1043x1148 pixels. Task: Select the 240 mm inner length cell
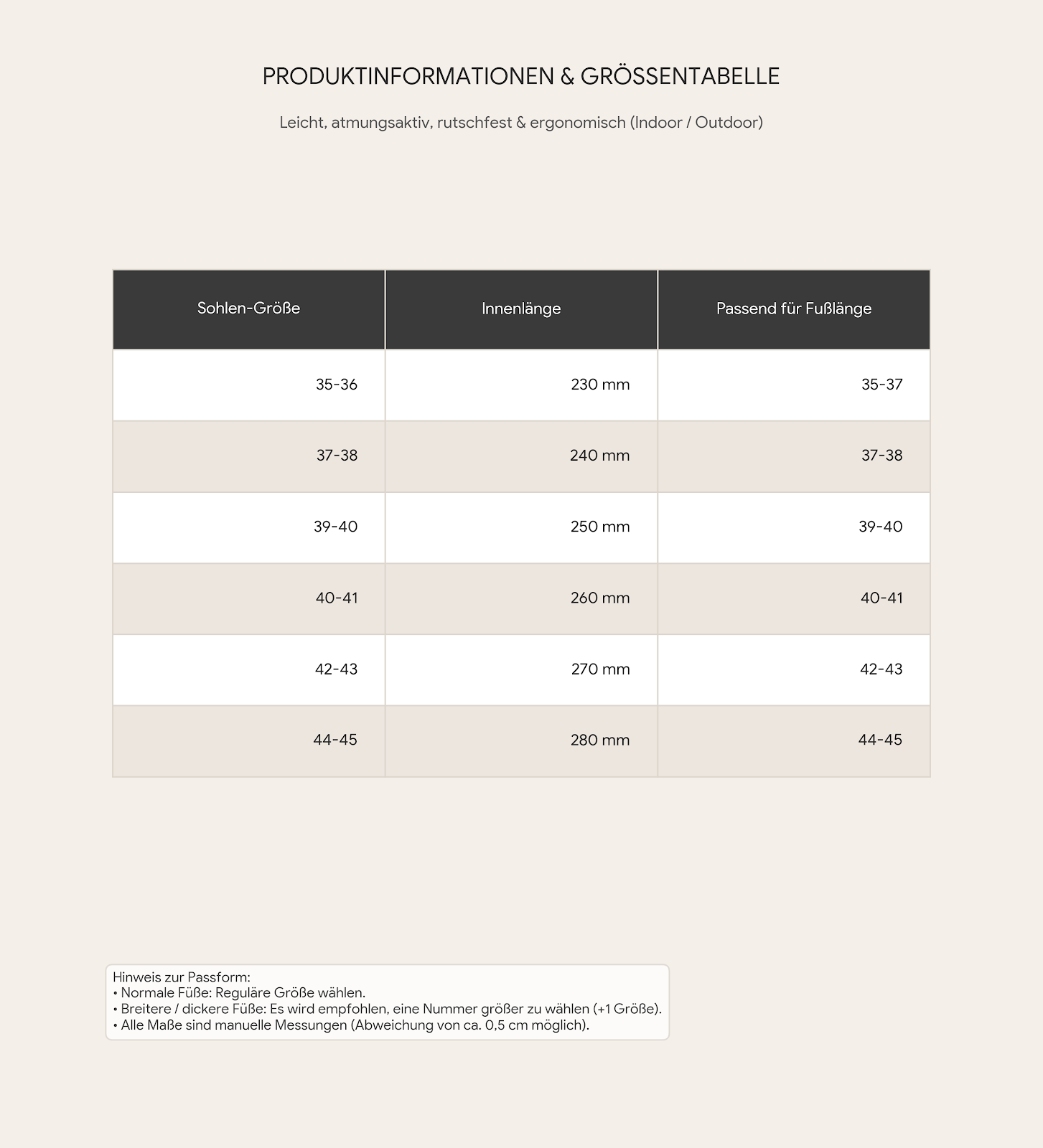(521, 456)
